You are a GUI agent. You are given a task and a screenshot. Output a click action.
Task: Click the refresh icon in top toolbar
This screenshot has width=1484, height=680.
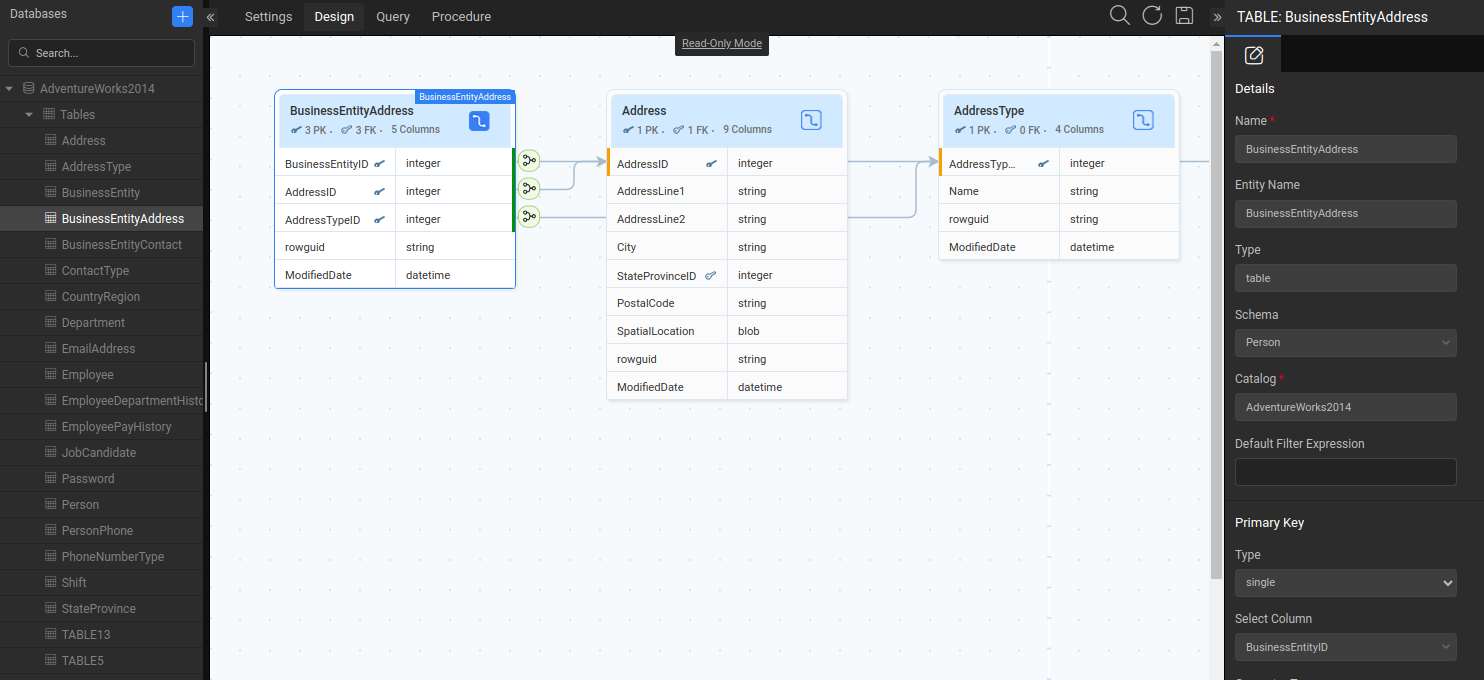click(1152, 15)
